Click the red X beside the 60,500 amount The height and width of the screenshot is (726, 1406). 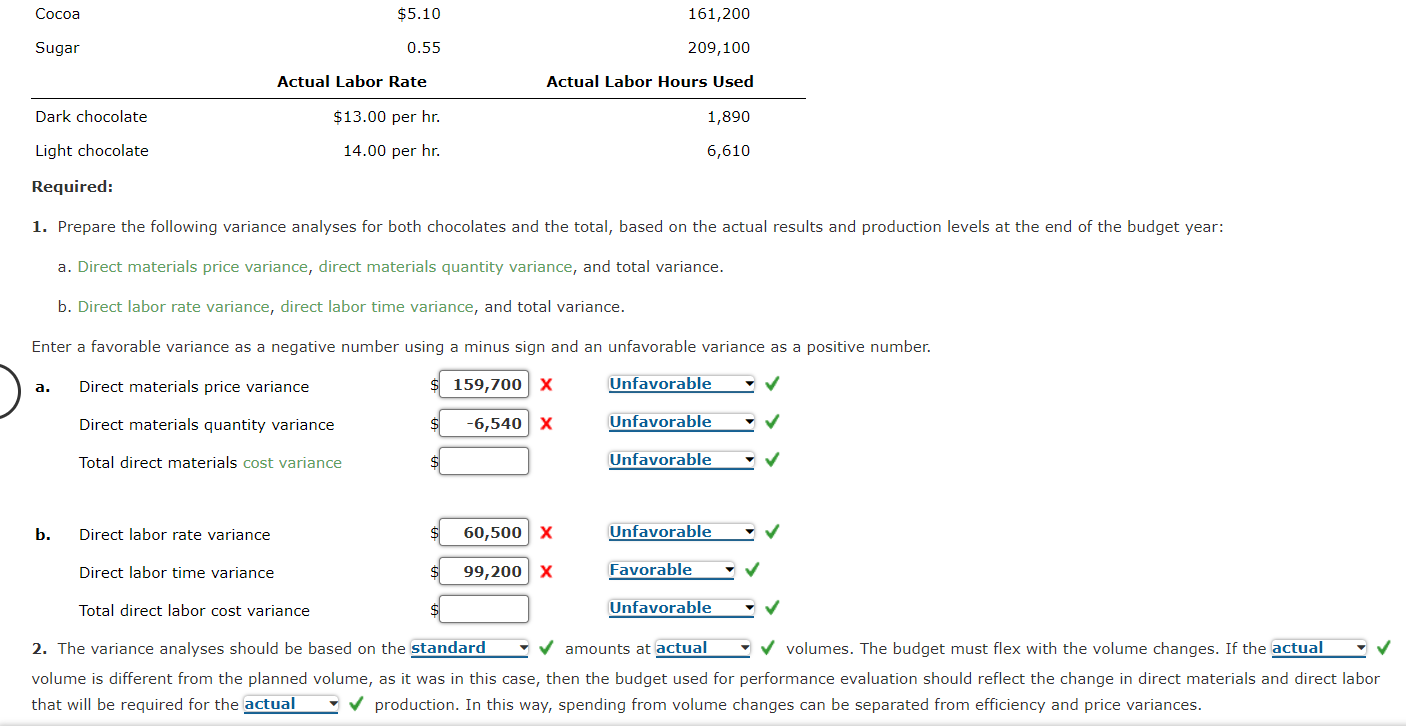click(x=546, y=531)
